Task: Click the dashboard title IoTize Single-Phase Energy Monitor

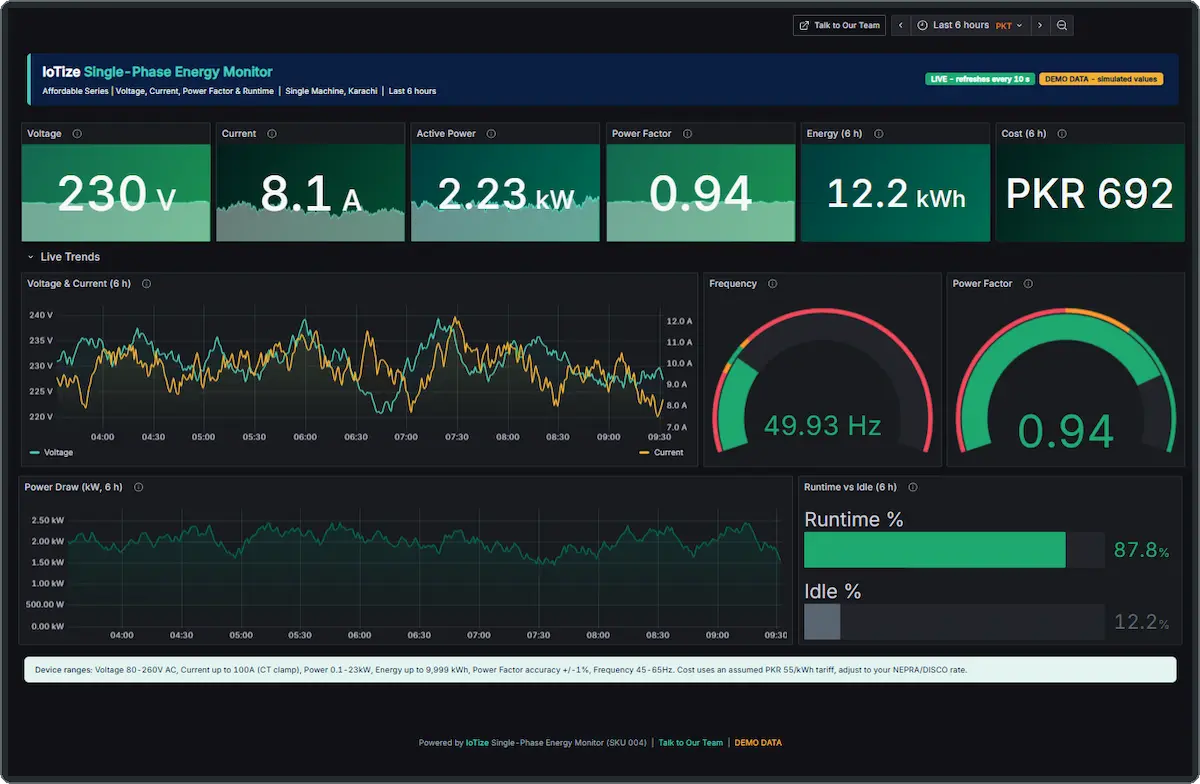Action: [157, 72]
